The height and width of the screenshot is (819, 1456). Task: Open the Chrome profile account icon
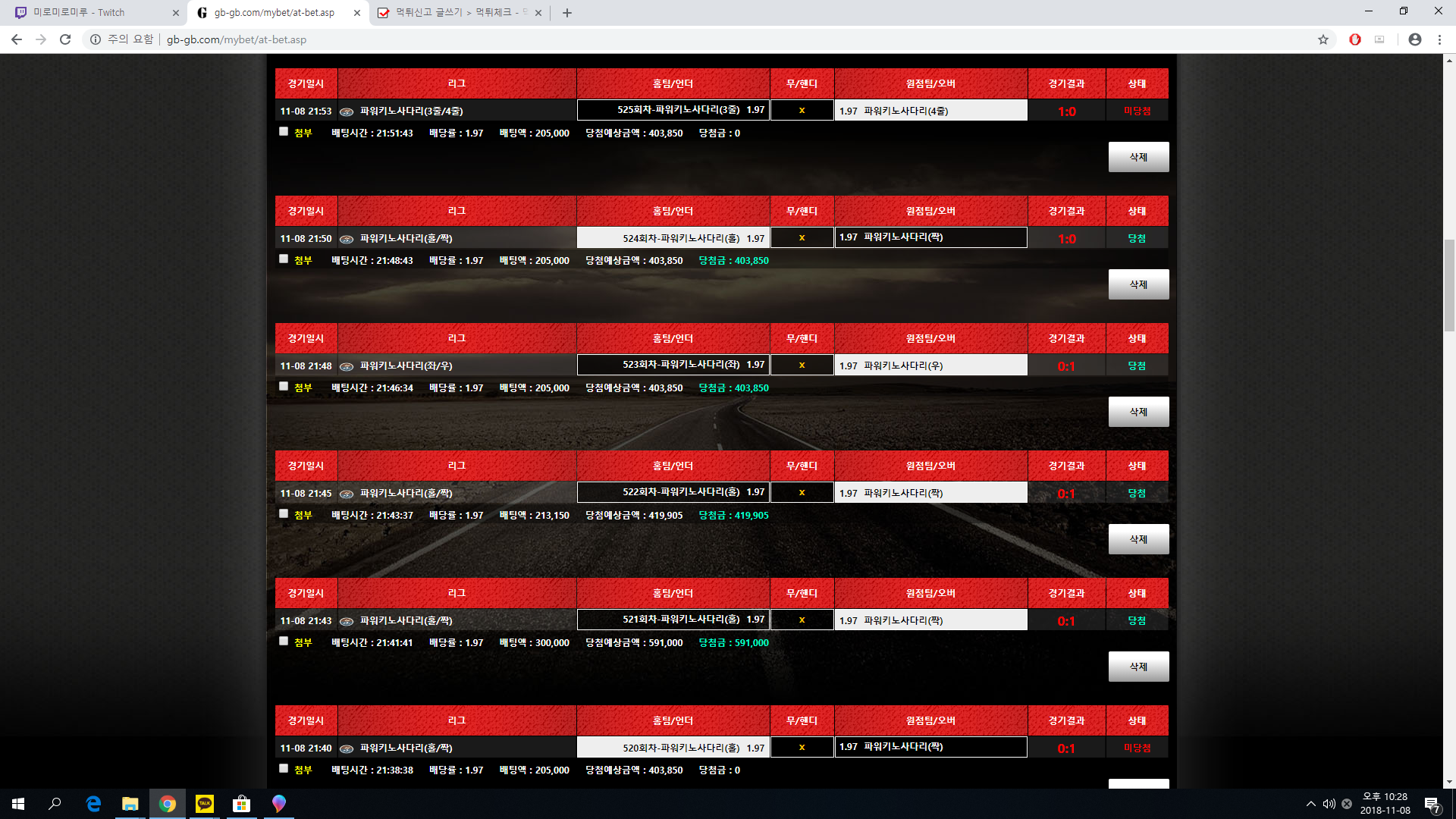[1414, 39]
